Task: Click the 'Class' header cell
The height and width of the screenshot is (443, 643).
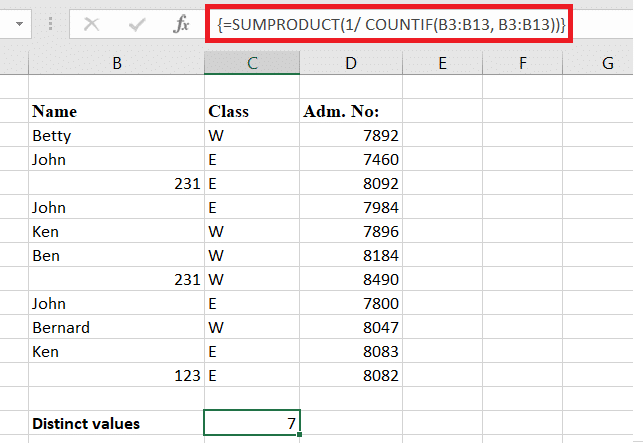Action: [251, 111]
